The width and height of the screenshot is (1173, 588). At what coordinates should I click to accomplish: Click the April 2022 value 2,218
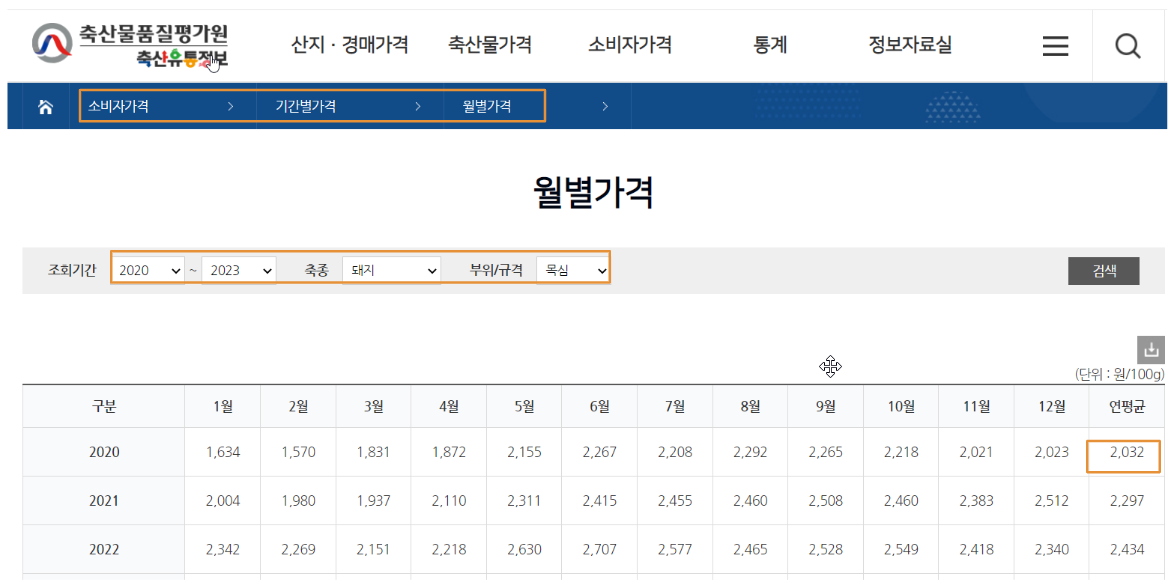tap(449, 549)
